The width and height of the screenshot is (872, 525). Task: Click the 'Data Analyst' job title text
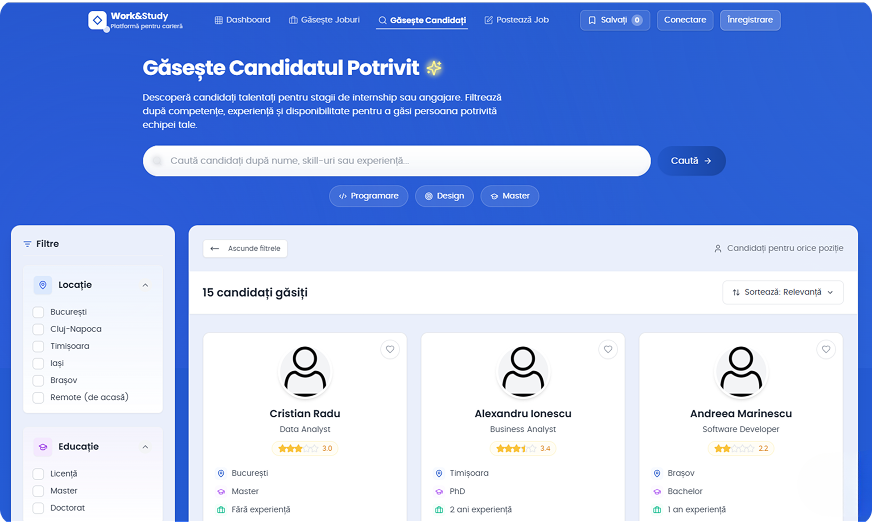click(x=305, y=429)
